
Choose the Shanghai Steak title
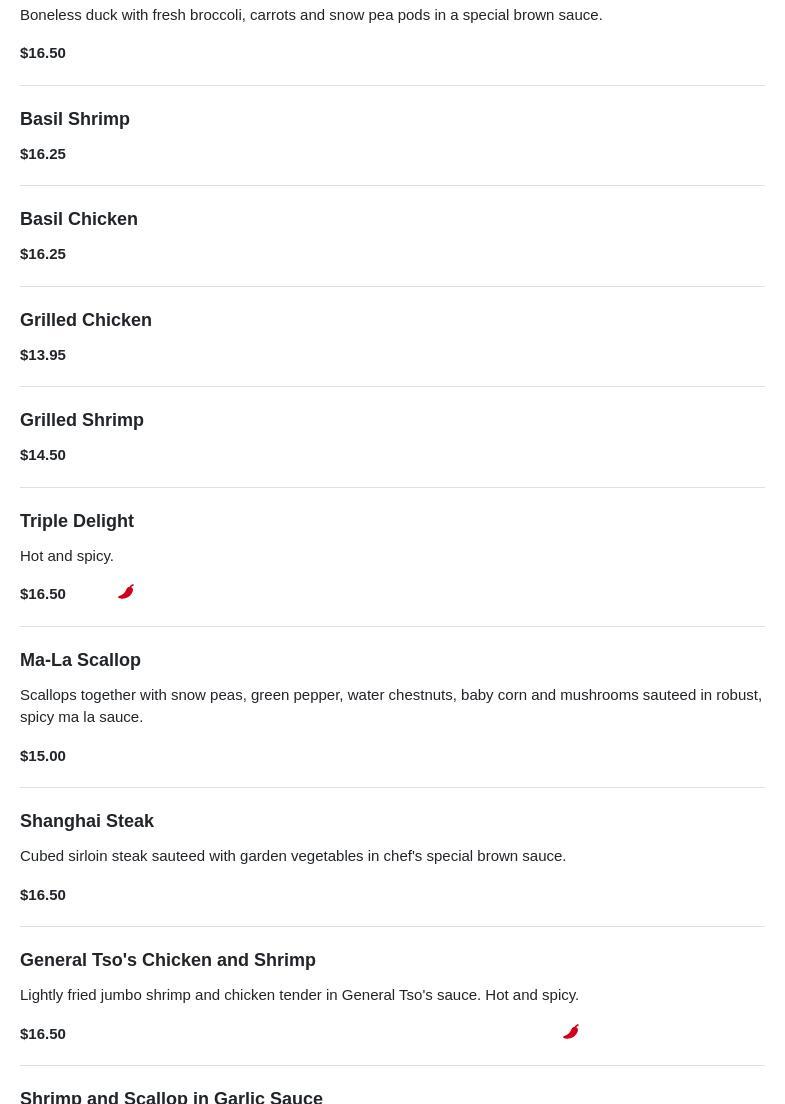click(x=87, y=821)
